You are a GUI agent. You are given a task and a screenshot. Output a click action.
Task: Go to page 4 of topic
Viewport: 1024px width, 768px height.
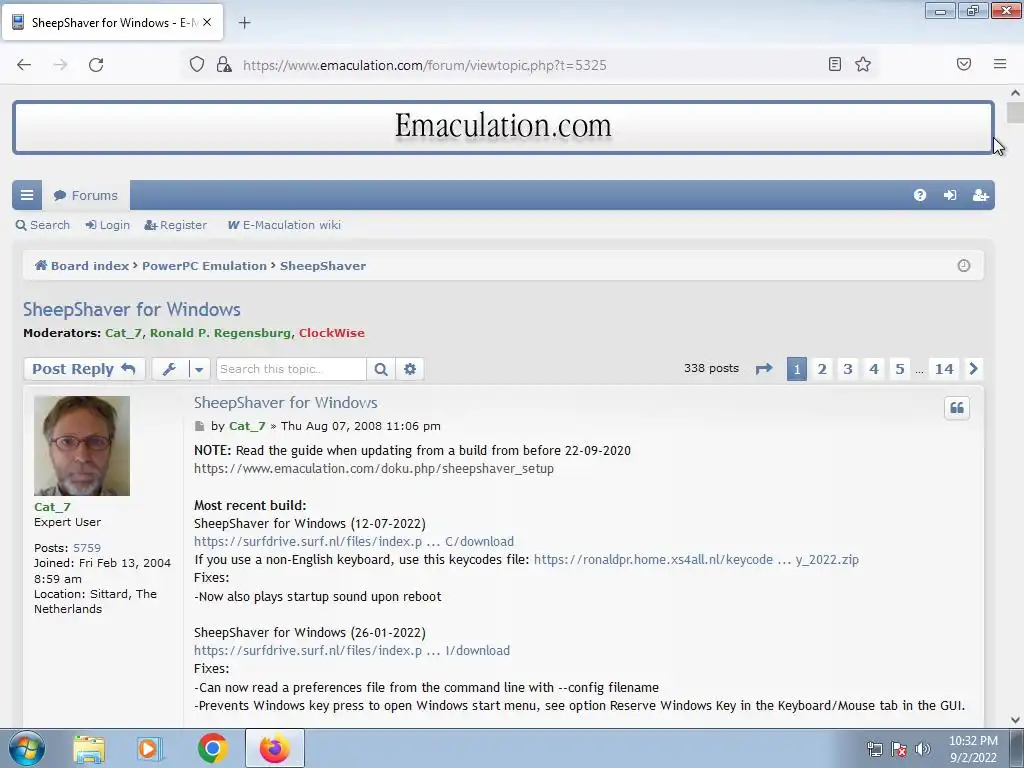[x=874, y=369]
